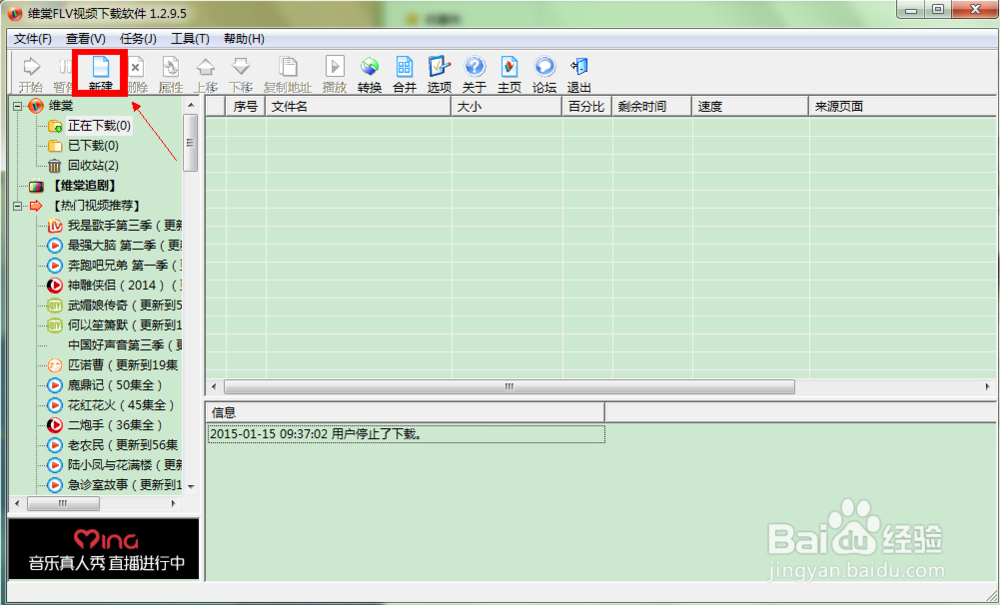Viewport: 1000px width, 605px height.
Task: Click the 退出 exit toolbar icon
Action: [x=579, y=74]
